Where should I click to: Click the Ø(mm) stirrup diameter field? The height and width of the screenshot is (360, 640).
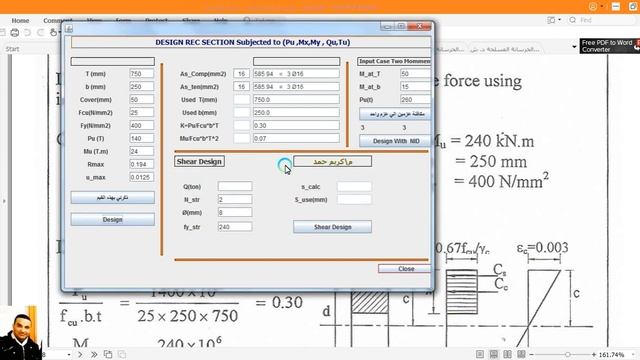(x=235, y=212)
